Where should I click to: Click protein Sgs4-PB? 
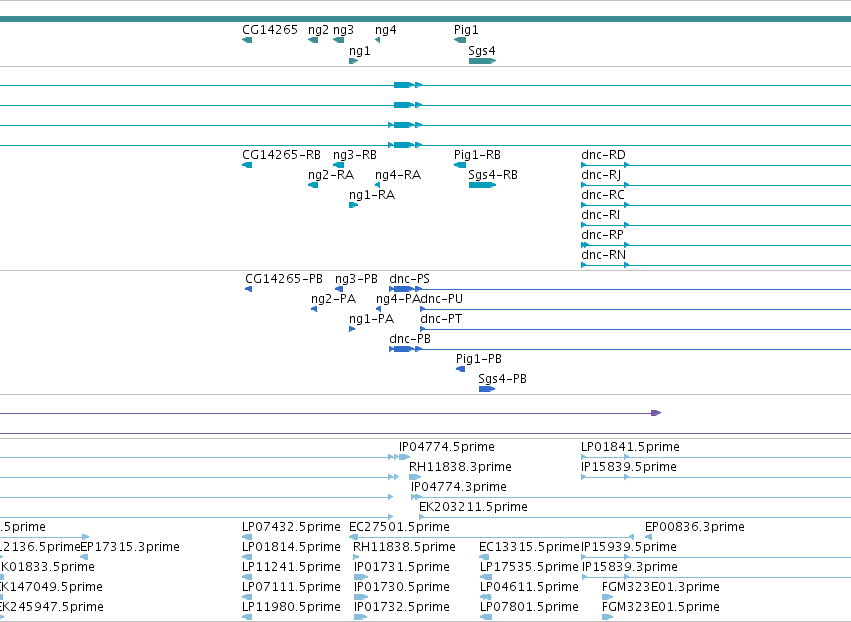click(x=502, y=379)
